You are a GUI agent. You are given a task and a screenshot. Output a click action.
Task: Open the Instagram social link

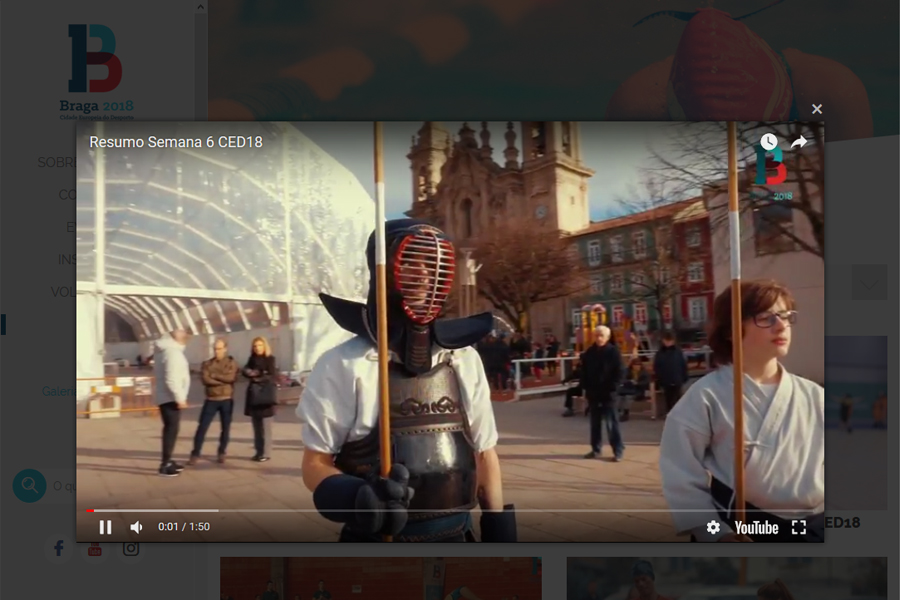131,548
